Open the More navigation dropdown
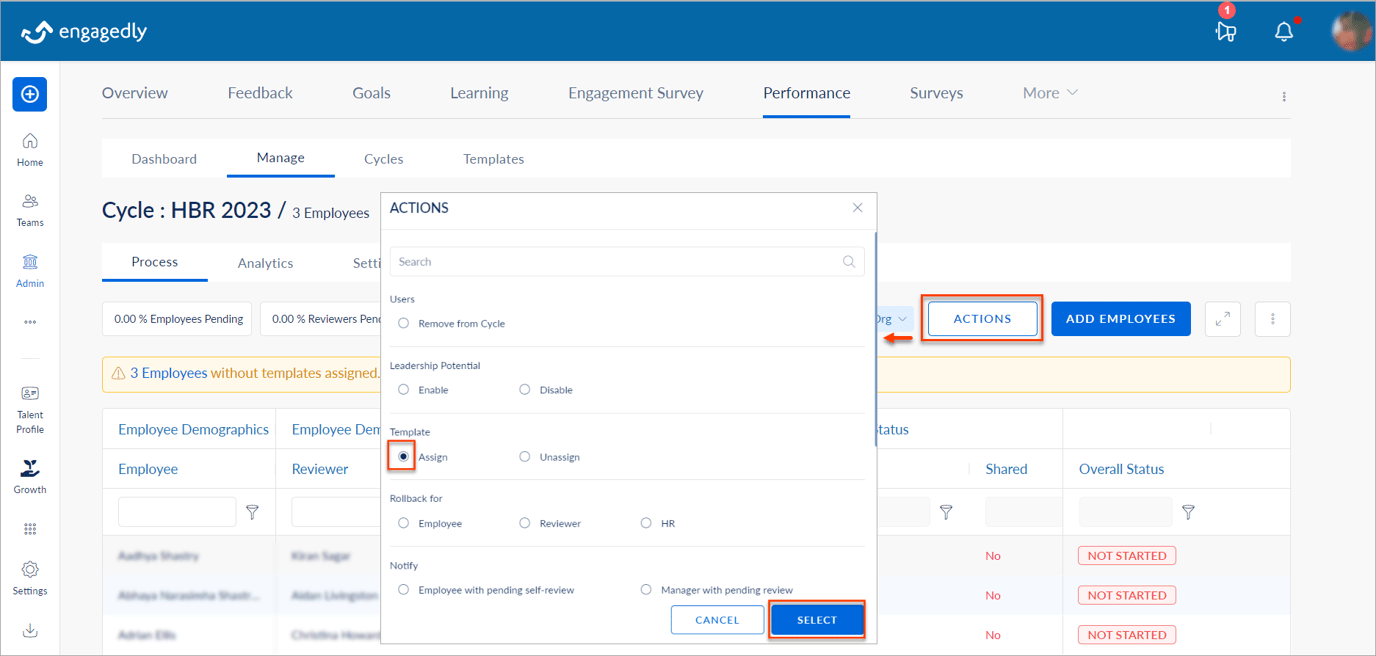 point(1049,92)
